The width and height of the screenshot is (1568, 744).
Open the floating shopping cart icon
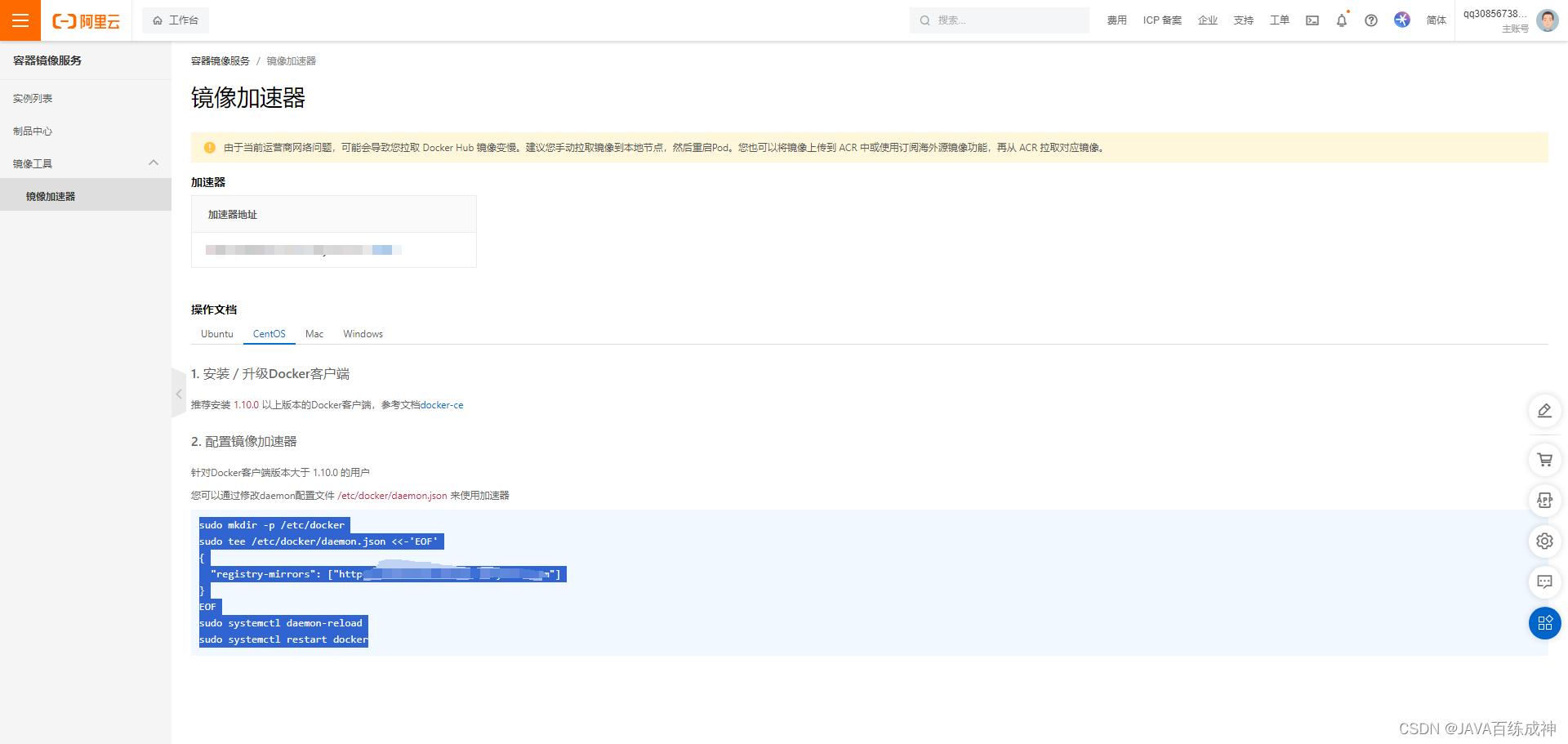tap(1544, 460)
